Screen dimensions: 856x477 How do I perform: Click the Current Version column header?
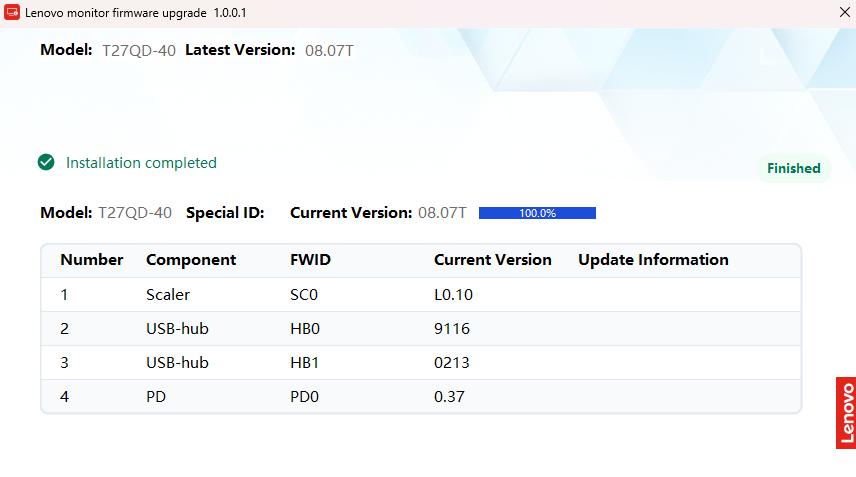click(x=492, y=260)
